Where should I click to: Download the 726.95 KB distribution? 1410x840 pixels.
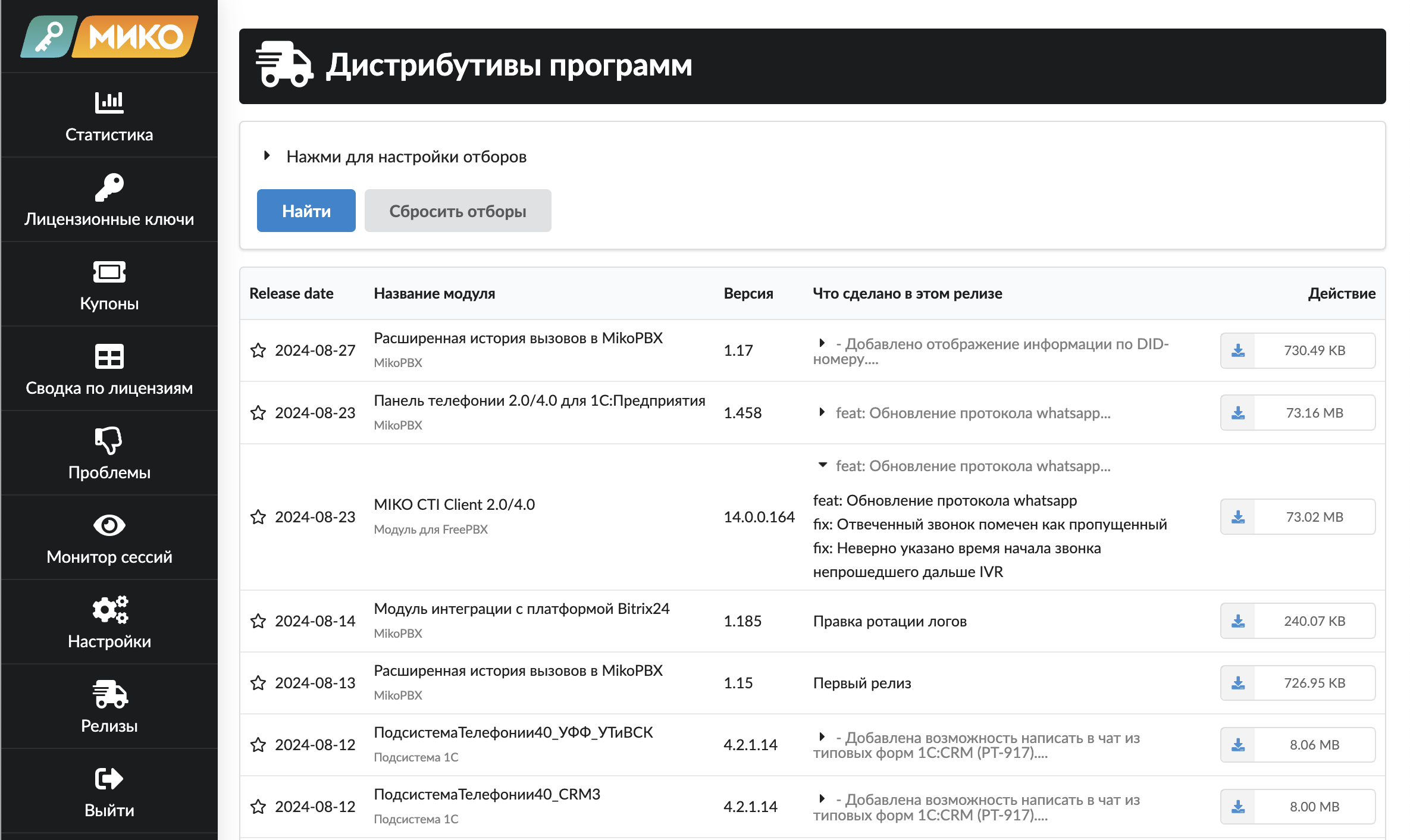pyautogui.click(x=1298, y=683)
